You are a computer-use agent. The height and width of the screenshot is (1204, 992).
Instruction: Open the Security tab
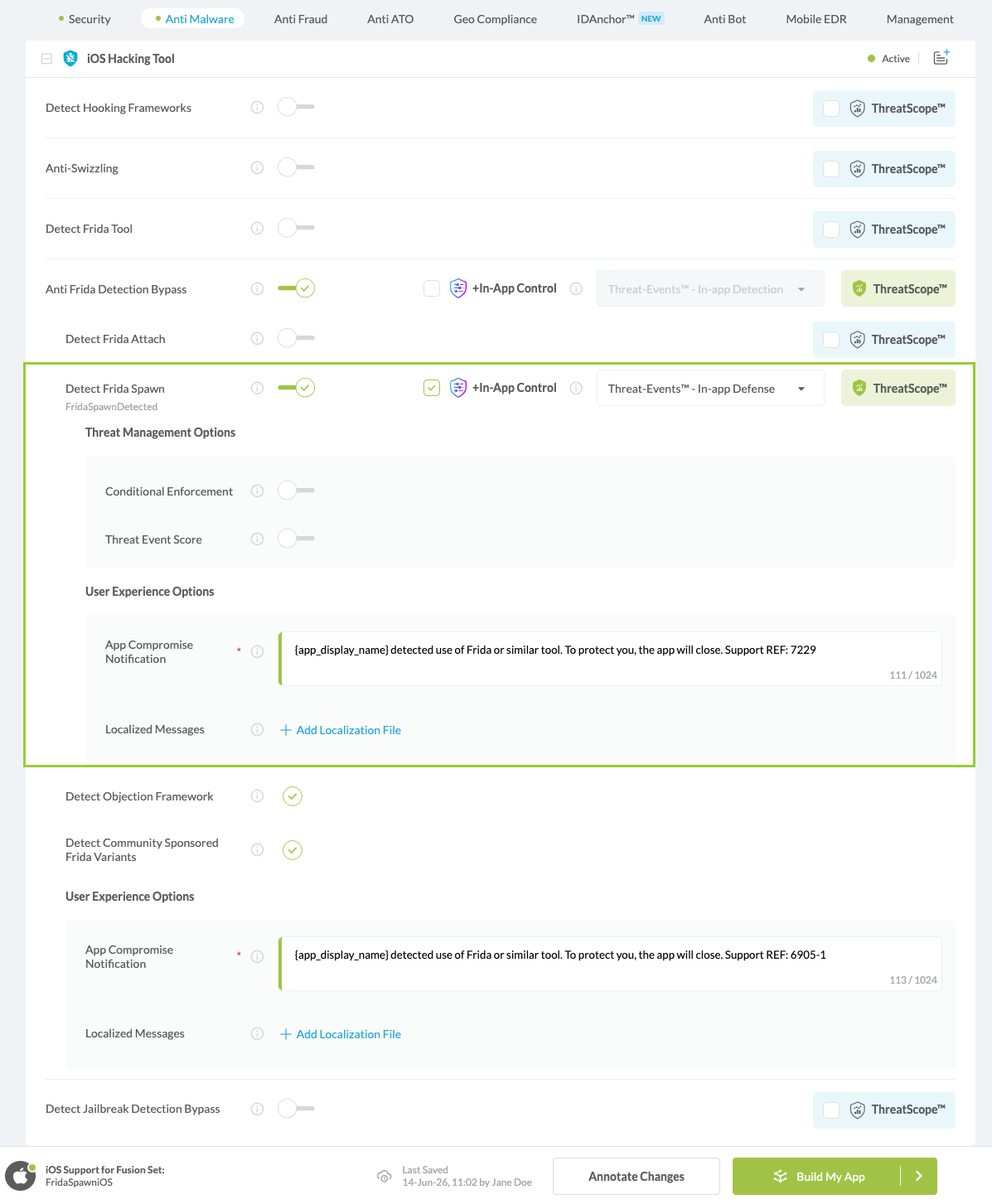[x=85, y=18]
